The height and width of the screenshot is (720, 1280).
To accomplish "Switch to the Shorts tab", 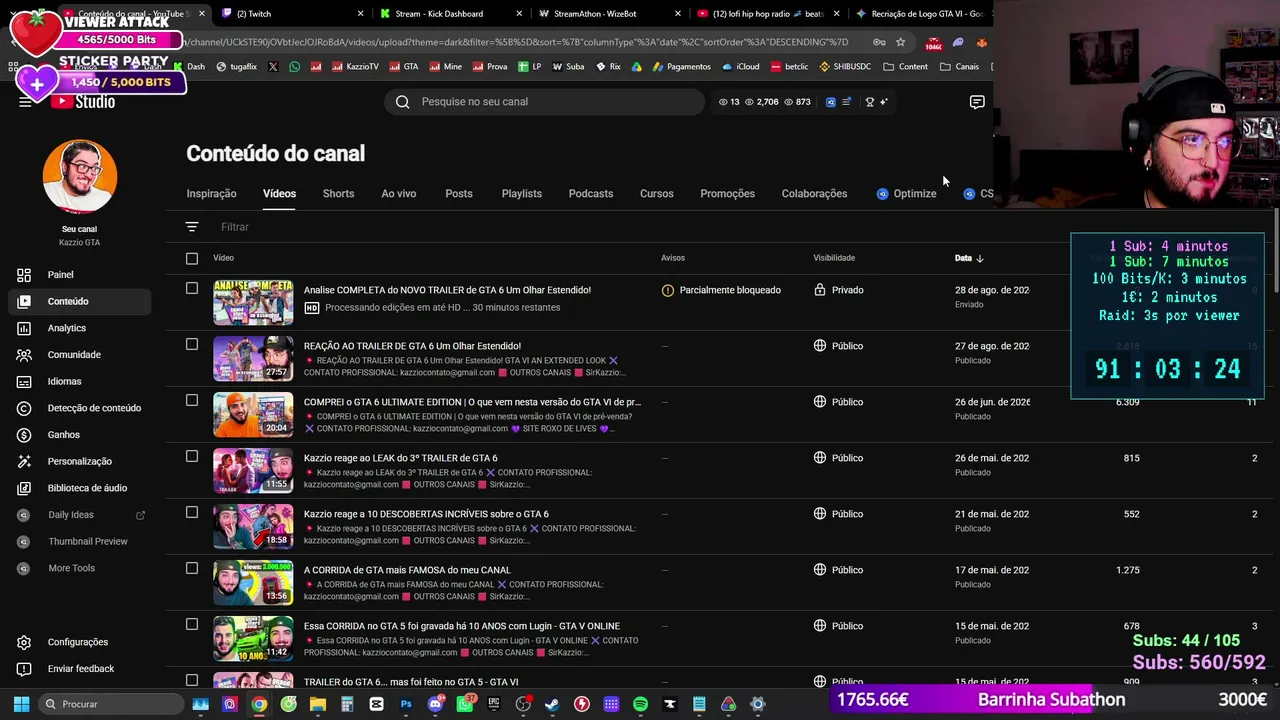I will (x=338, y=194).
